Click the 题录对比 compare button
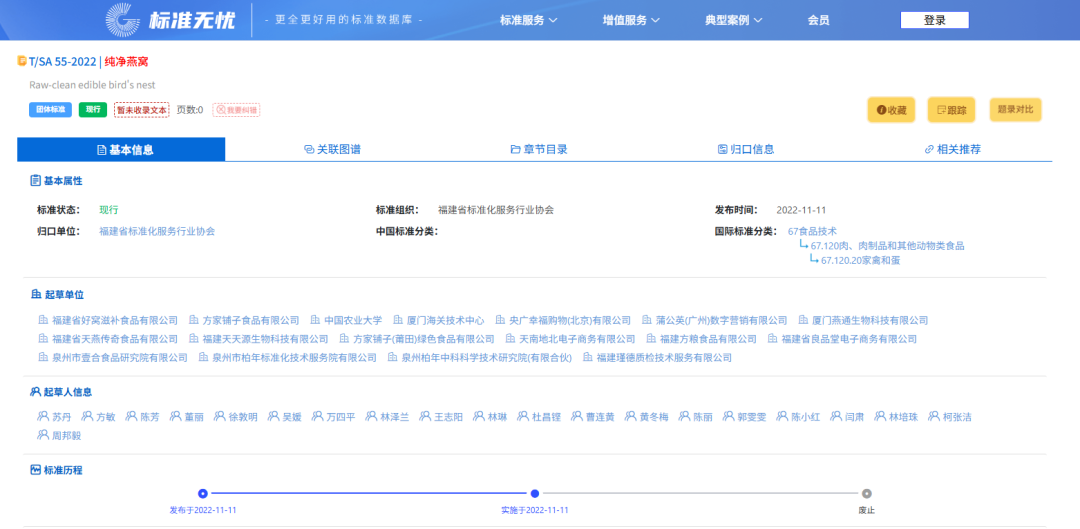 click(x=1015, y=110)
